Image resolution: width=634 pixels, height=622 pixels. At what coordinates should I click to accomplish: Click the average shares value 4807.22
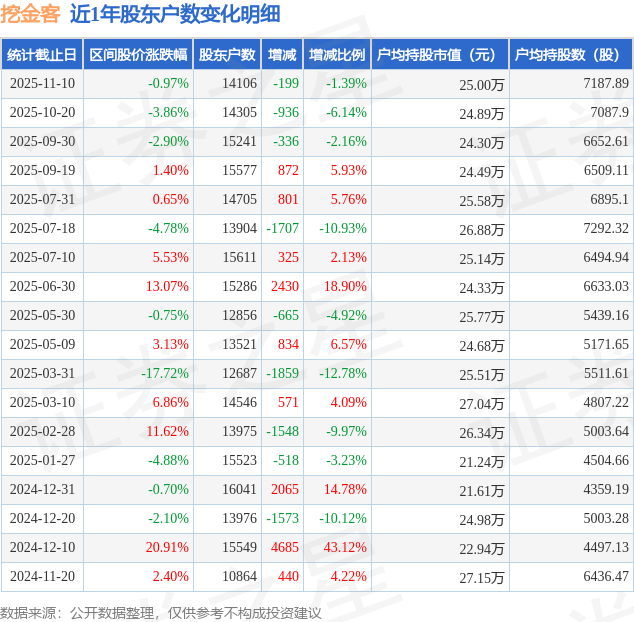[606, 402]
